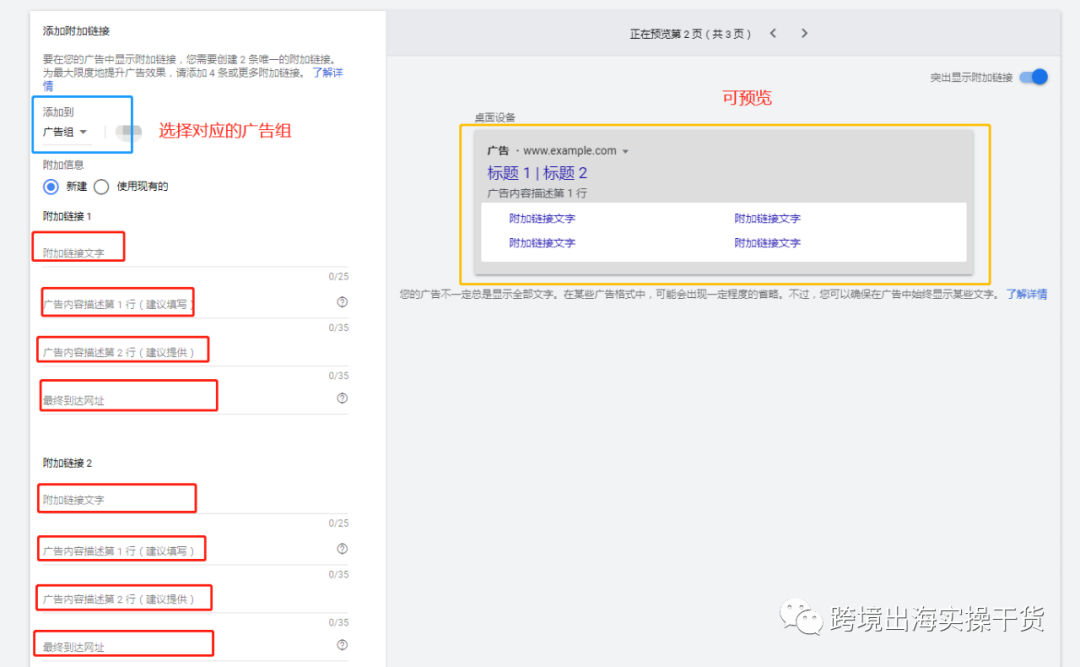
Task: Open help icon for 附加链接 2 description line 1
Action: [342, 548]
